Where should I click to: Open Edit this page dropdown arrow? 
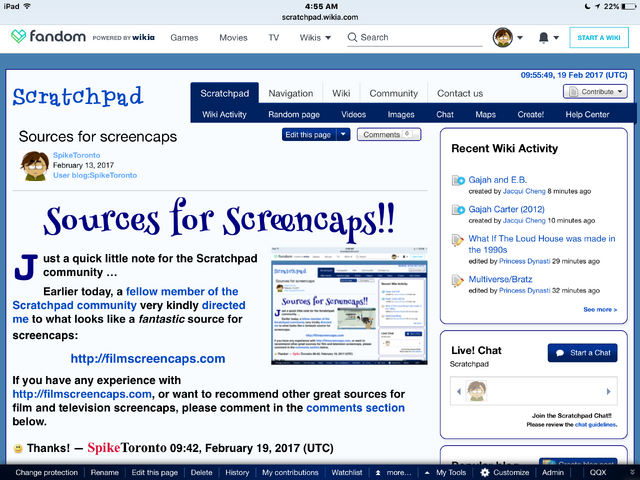click(x=343, y=134)
